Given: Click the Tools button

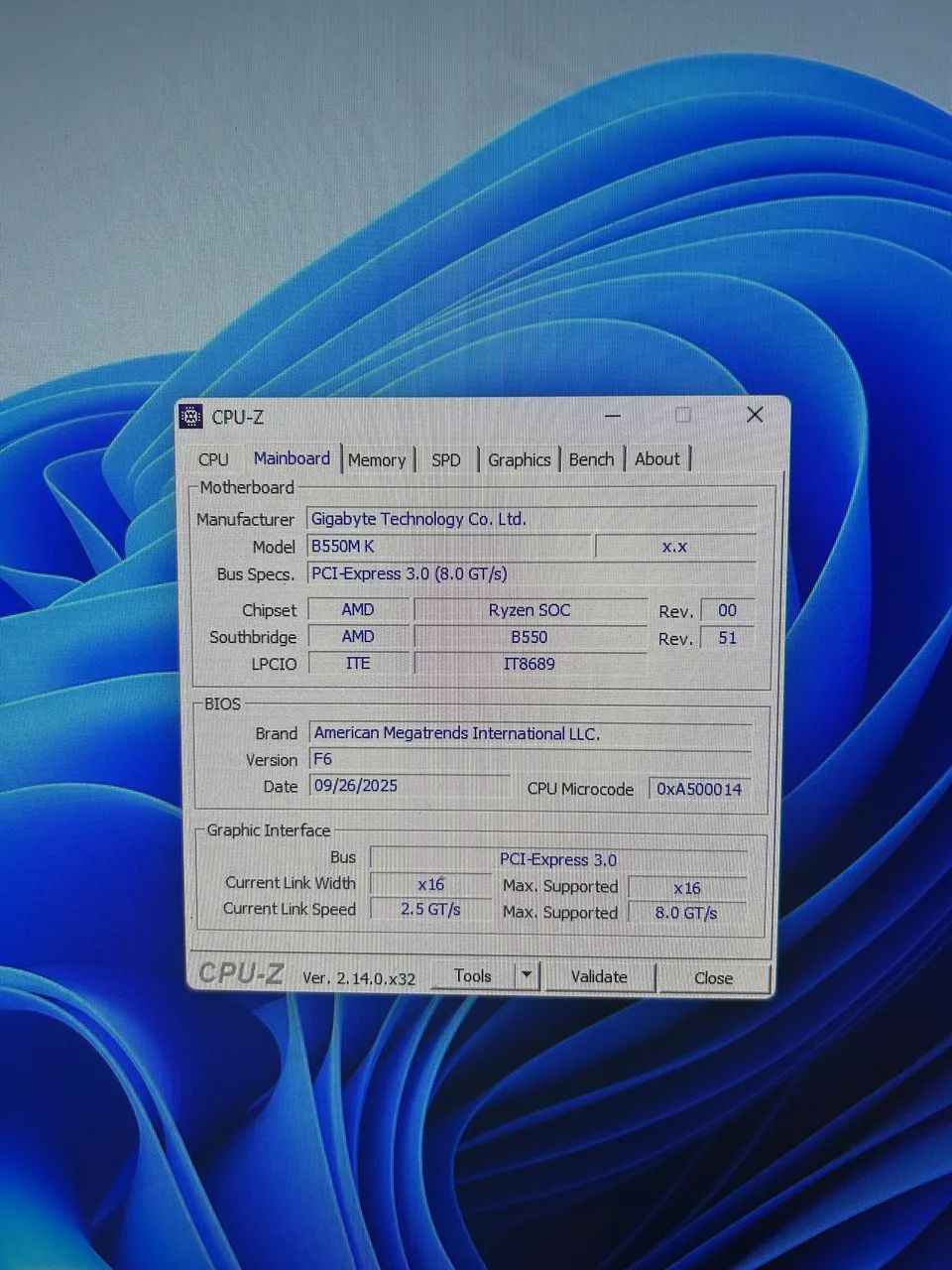Looking at the screenshot, I should [x=472, y=975].
